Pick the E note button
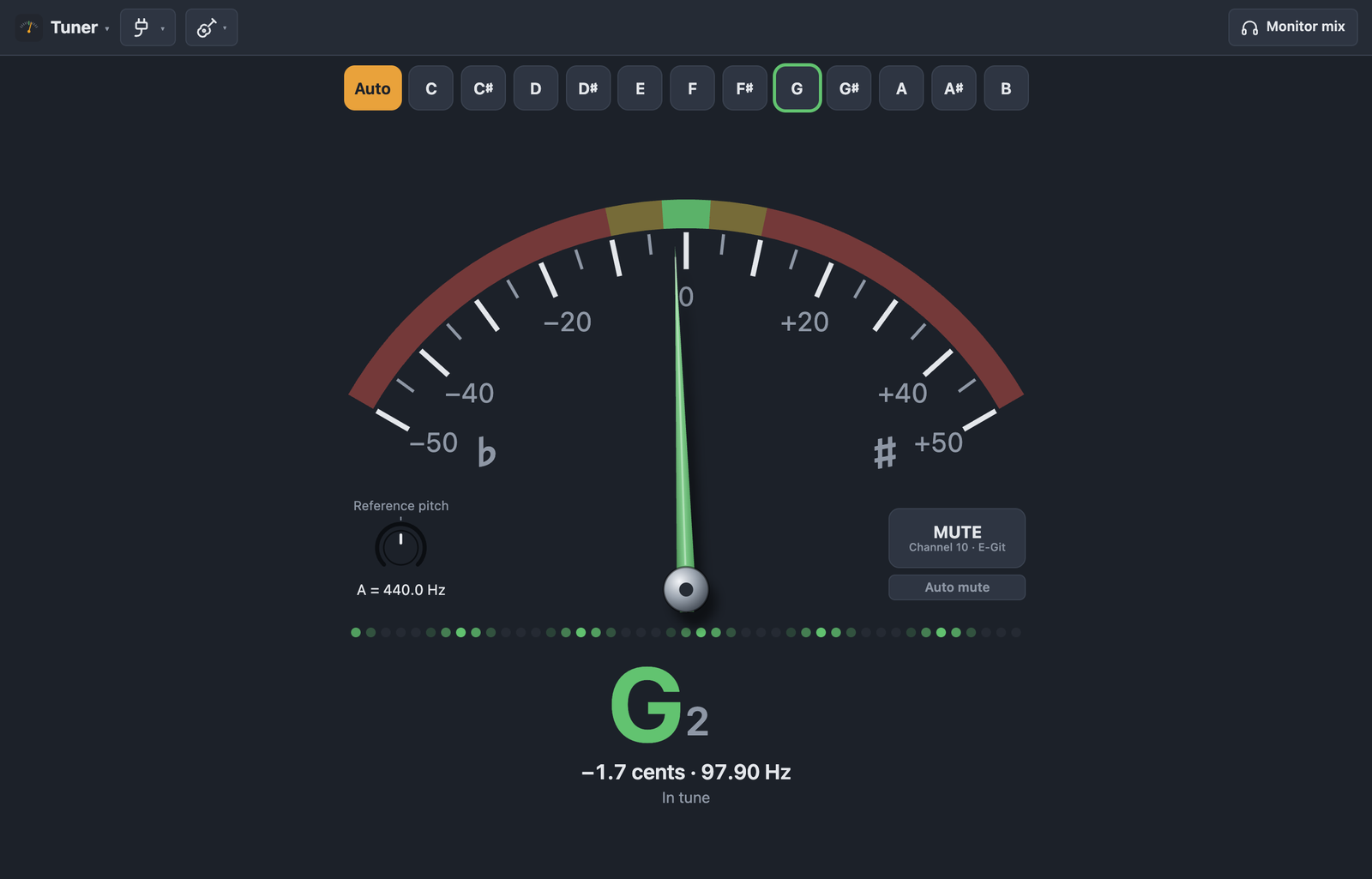This screenshot has height=879, width=1372. (x=640, y=88)
